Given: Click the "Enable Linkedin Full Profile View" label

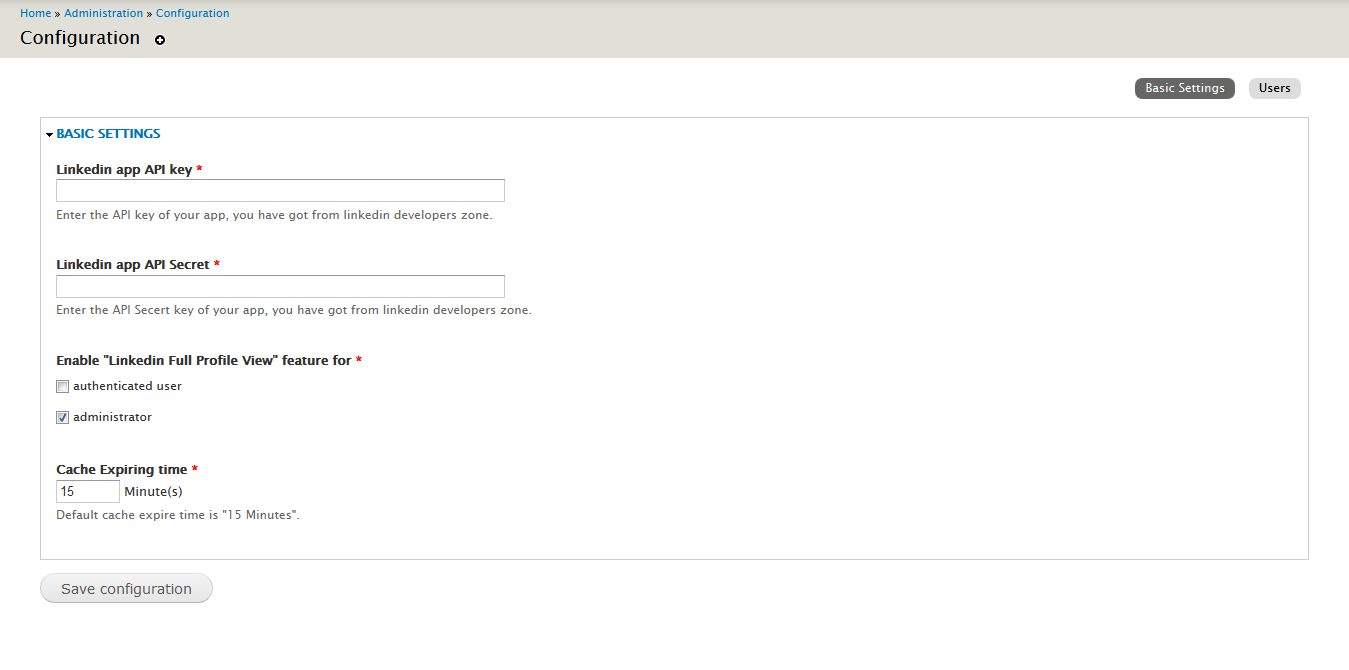Looking at the screenshot, I should [204, 360].
